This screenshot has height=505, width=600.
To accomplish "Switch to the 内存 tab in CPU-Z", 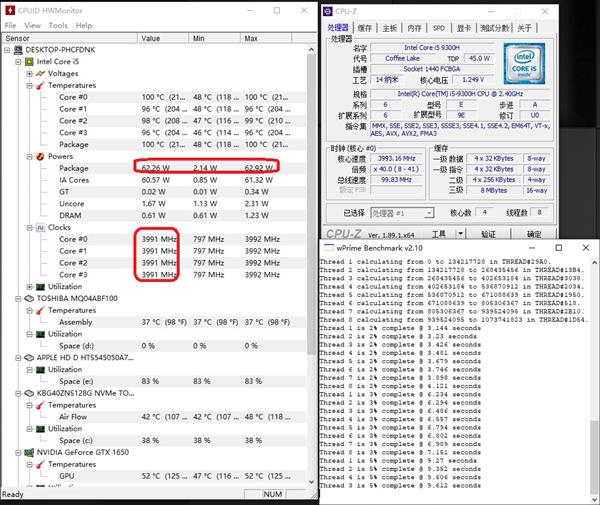I will click(414, 28).
